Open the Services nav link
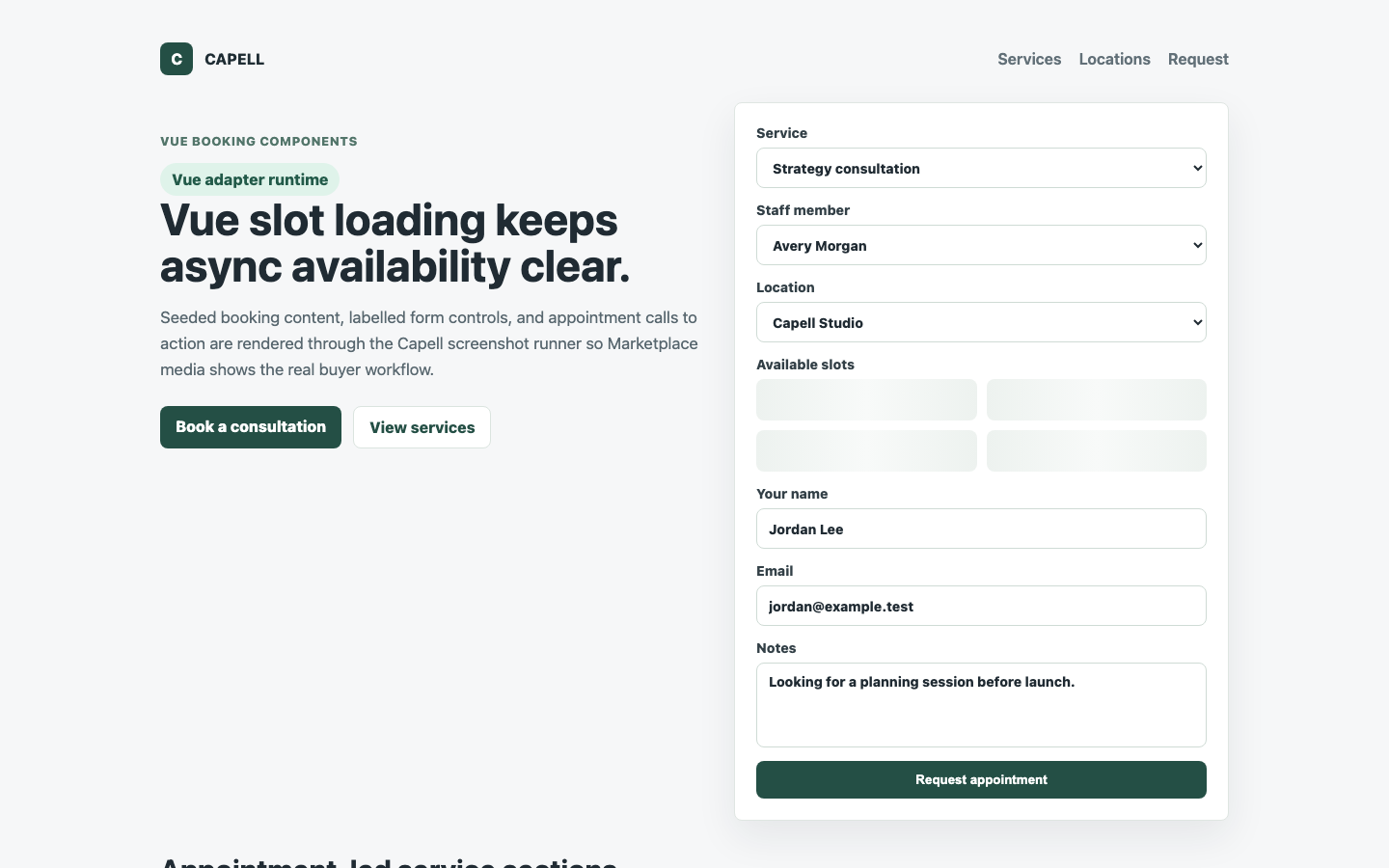This screenshot has height=868, width=1389. (x=1029, y=59)
